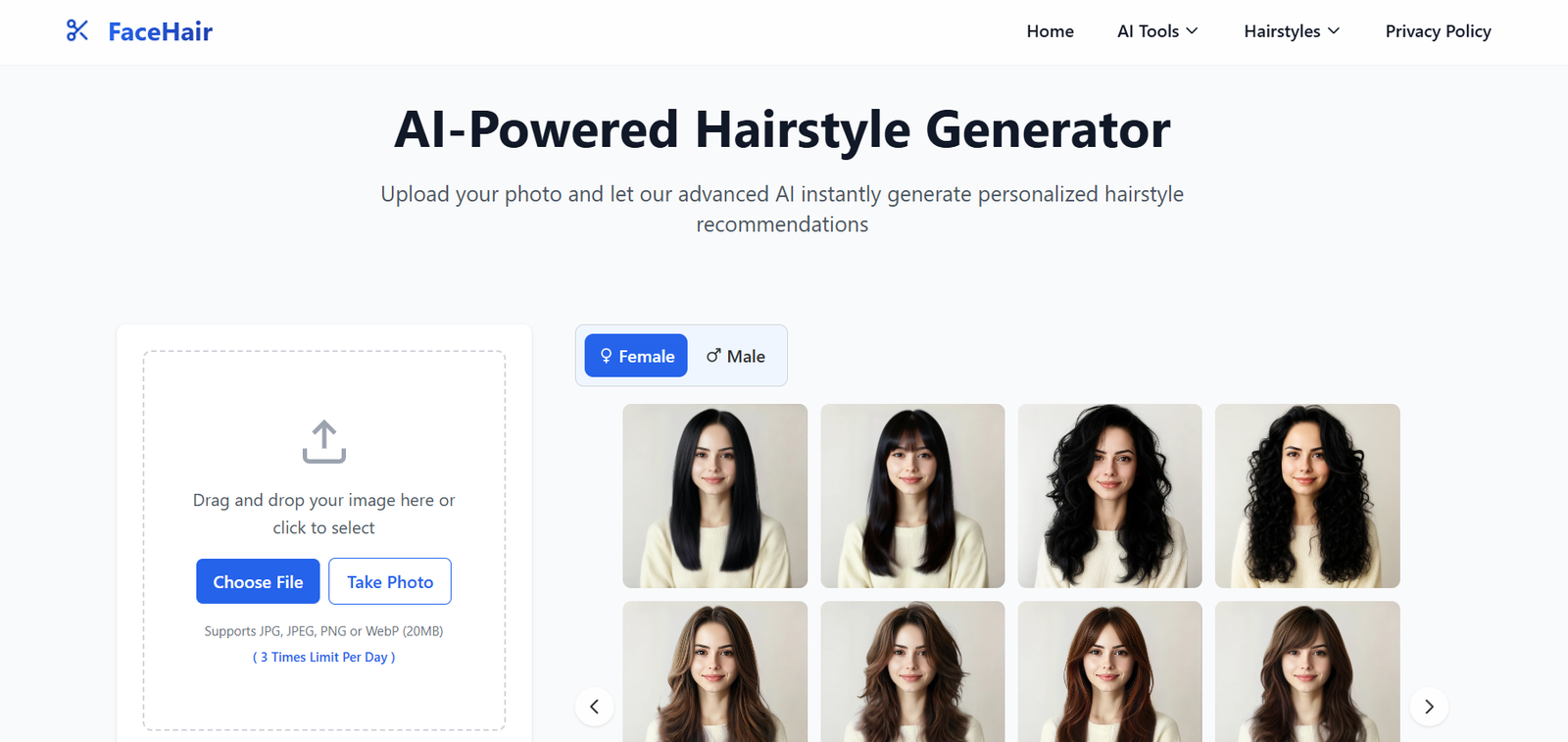Expand the AI Tools dropdown
This screenshot has width=1568, height=742.
click(x=1157, y=31)
